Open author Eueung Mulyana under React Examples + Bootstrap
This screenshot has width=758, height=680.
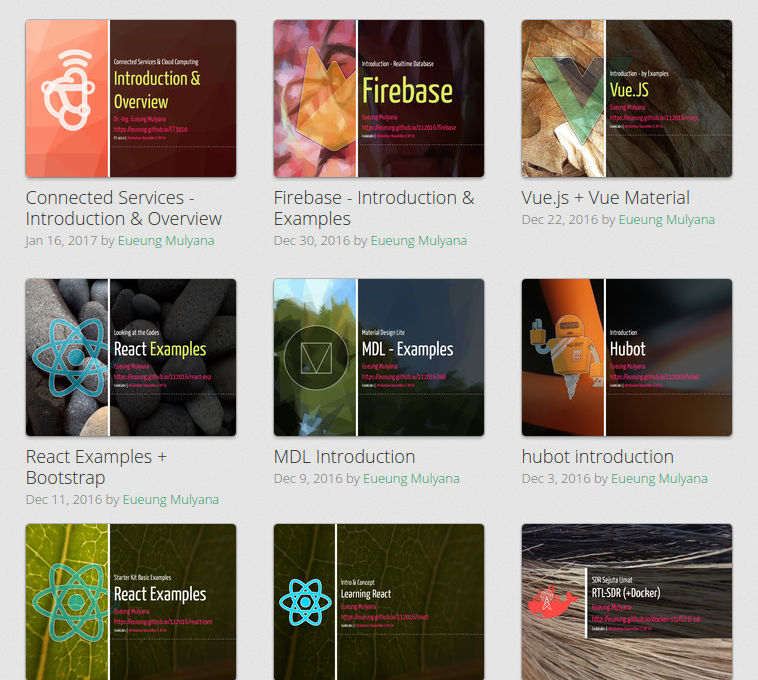pos(171,500)
